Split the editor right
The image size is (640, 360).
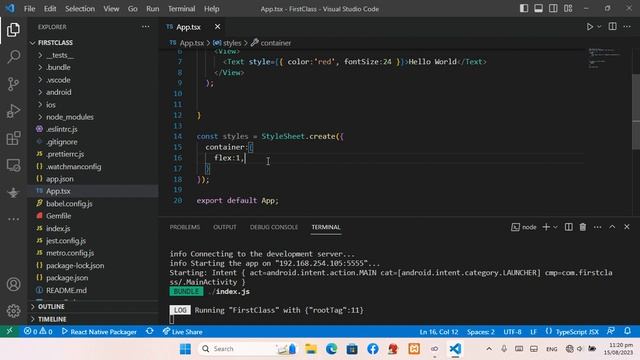(612, 27)
